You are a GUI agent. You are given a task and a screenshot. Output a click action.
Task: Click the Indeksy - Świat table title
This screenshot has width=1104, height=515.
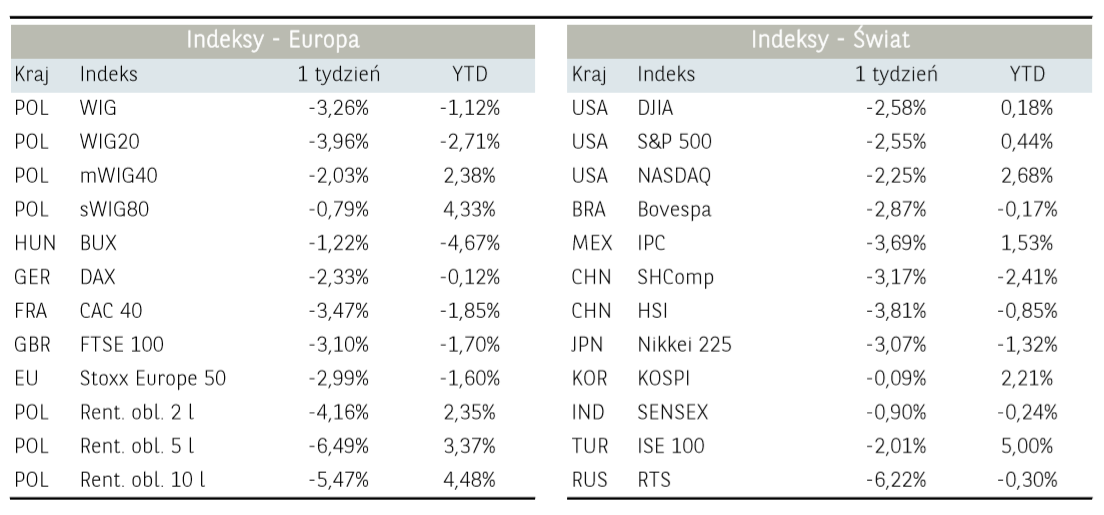click(830, 41)
